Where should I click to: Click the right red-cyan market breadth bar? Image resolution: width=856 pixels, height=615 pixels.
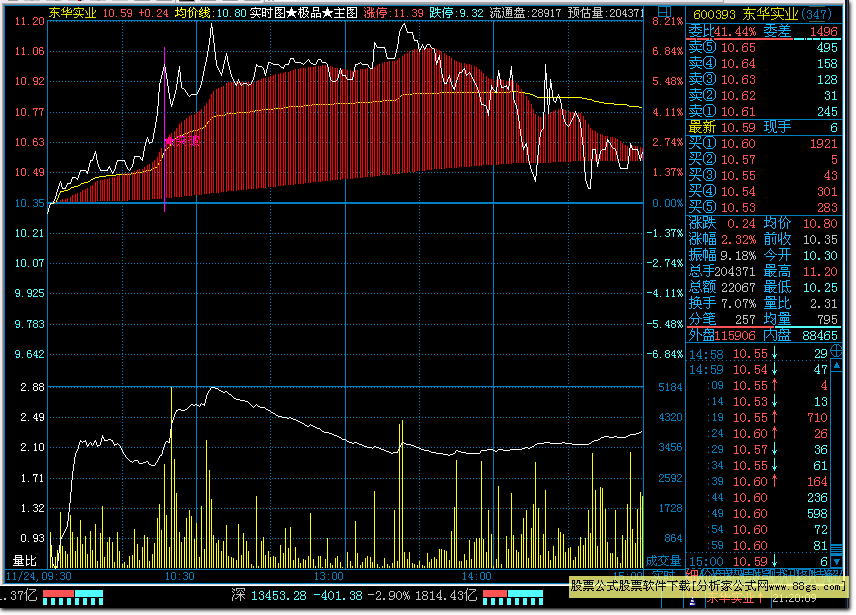514,596
